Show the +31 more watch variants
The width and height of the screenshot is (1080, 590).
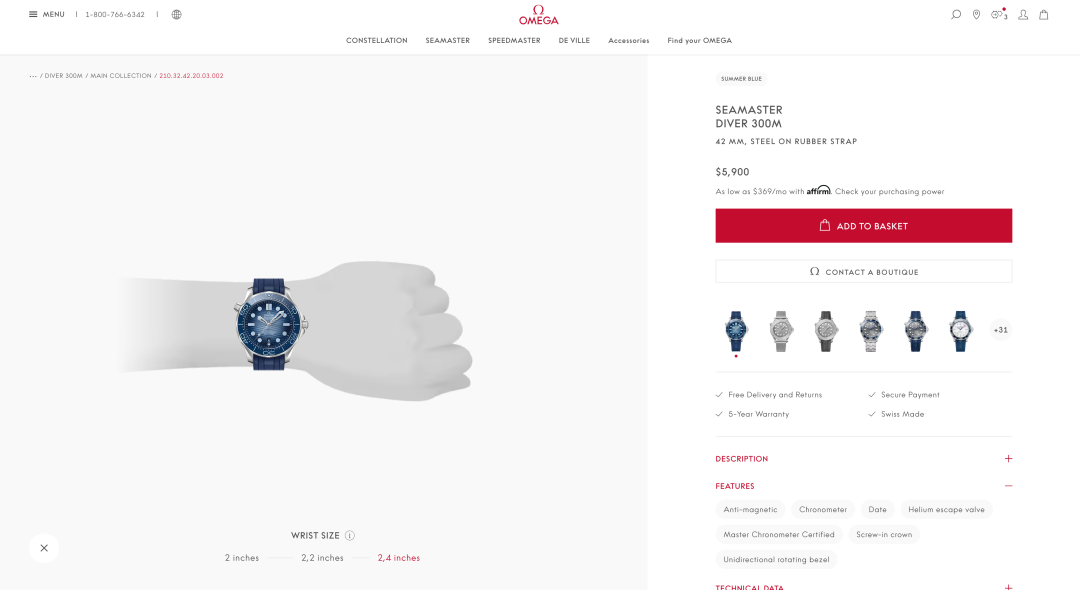[x=1000, y=330]
